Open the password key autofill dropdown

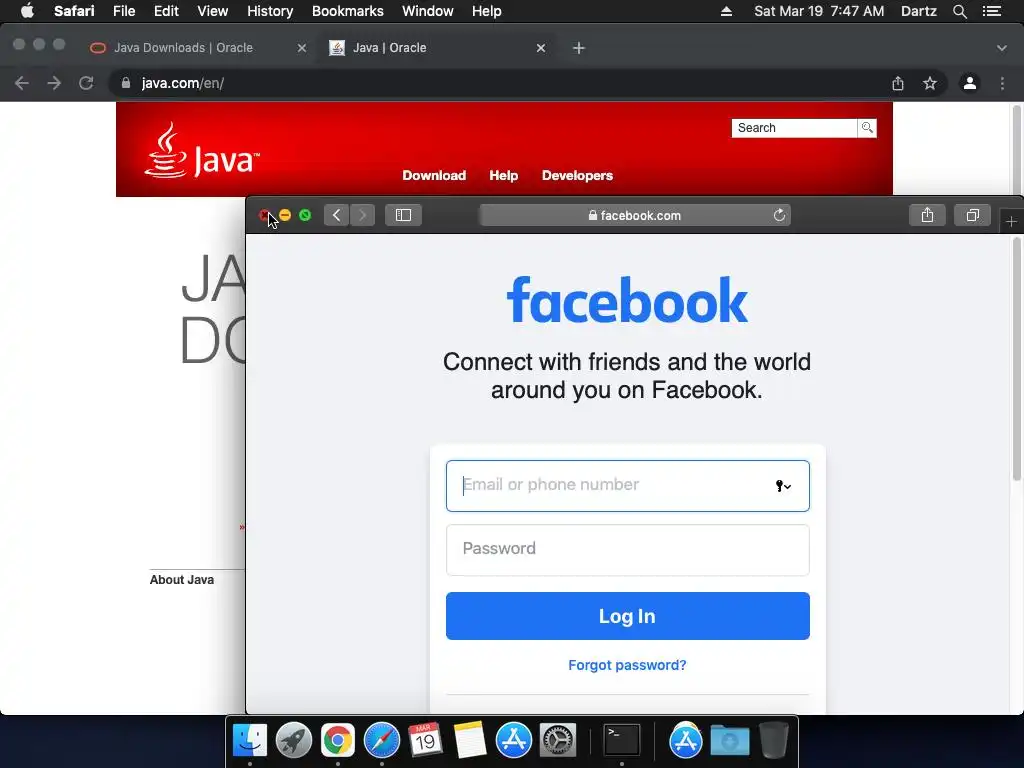[783, 486]
